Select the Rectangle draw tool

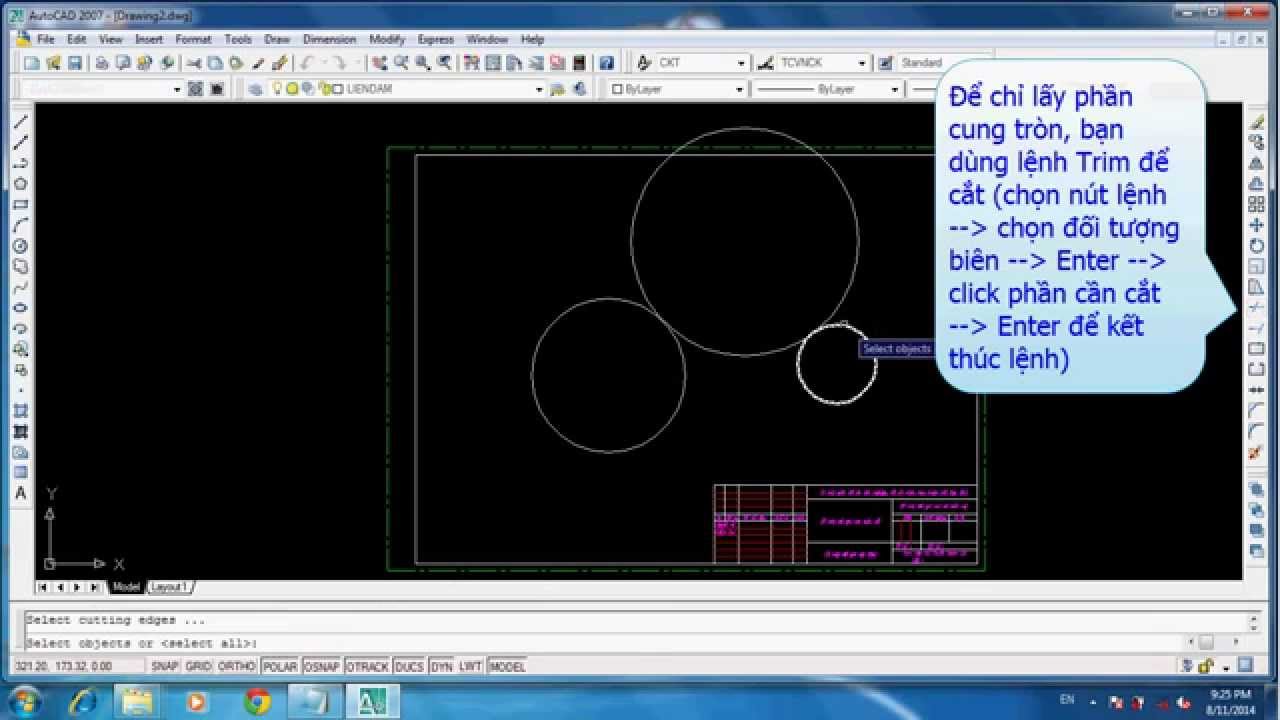coord(20,205)
